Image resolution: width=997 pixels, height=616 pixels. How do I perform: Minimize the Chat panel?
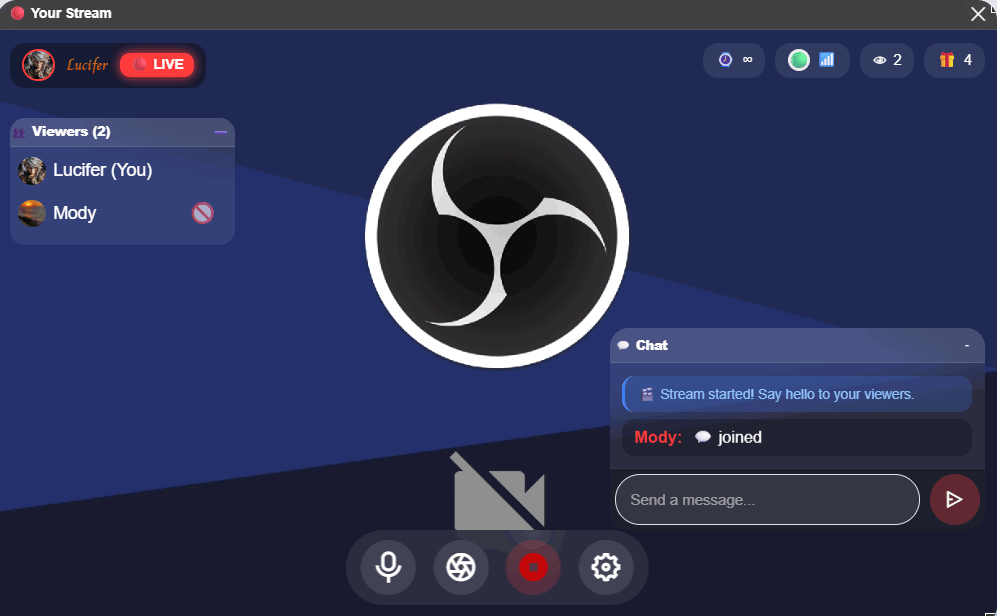966,345
